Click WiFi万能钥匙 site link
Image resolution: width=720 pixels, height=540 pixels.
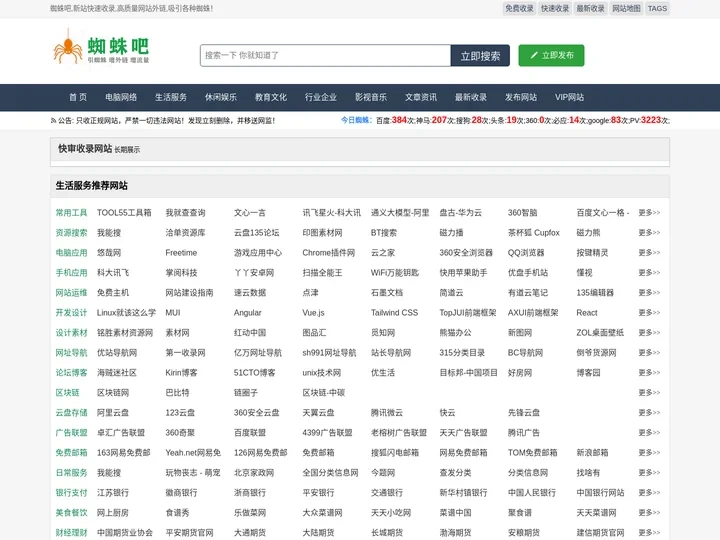click(395, 273)
